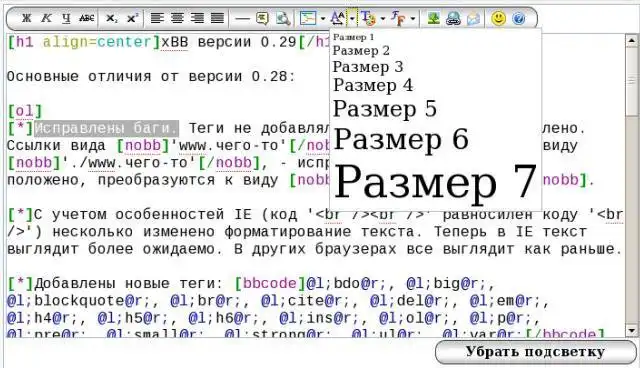Click the scrollbar up arrow
Screen dimensions: 640x368
click(x=631, y=40)
